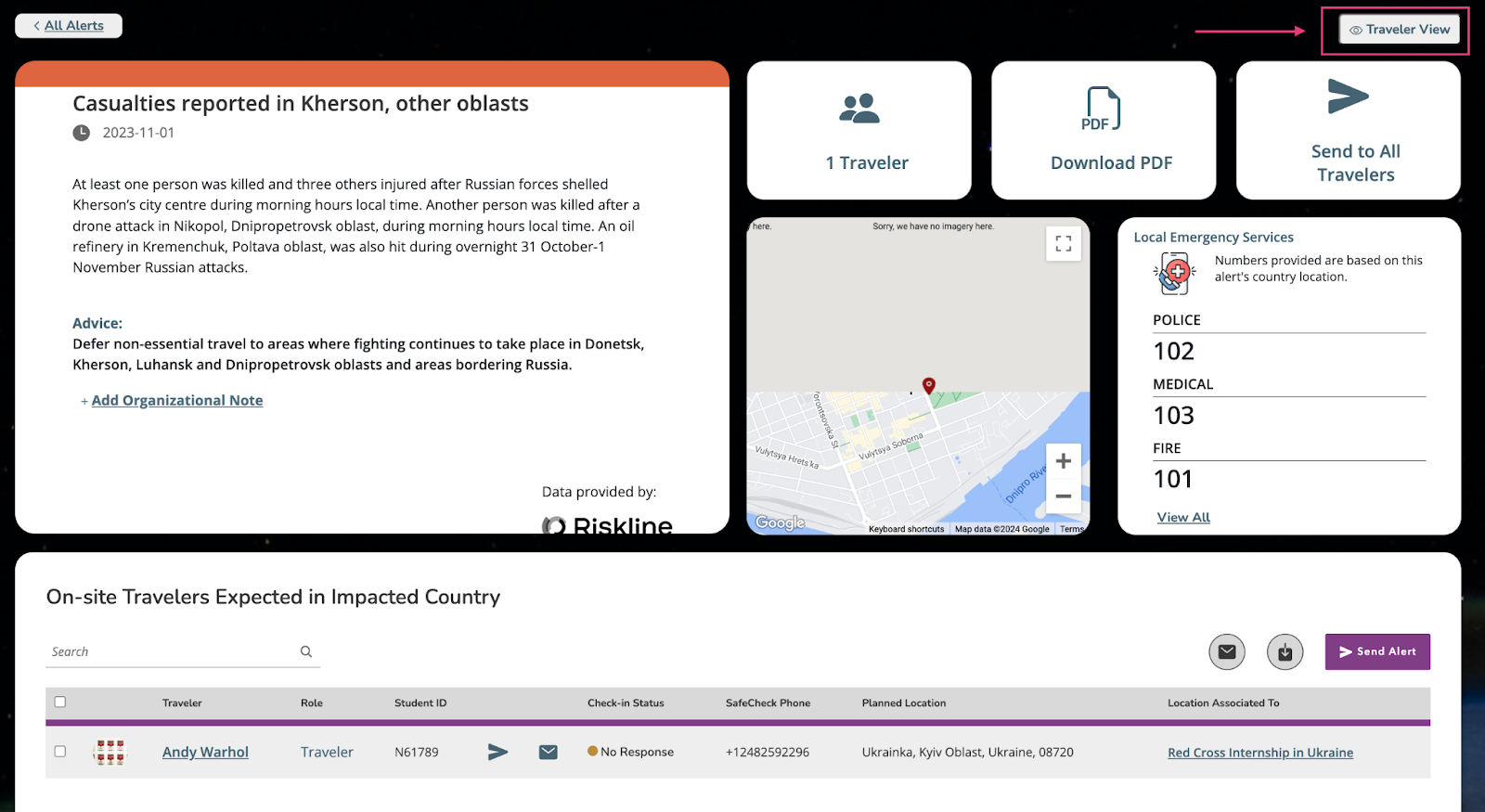Image resolution: width=1485 pixels, height=812 pixels.
Task: Select Andy Warhol's row checkbox
Action: [60, 752]
